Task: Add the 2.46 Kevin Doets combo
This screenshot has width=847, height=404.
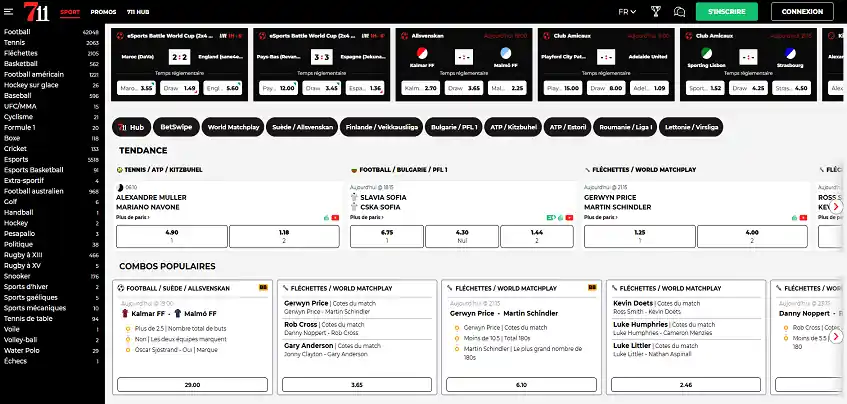Action: 686,385
